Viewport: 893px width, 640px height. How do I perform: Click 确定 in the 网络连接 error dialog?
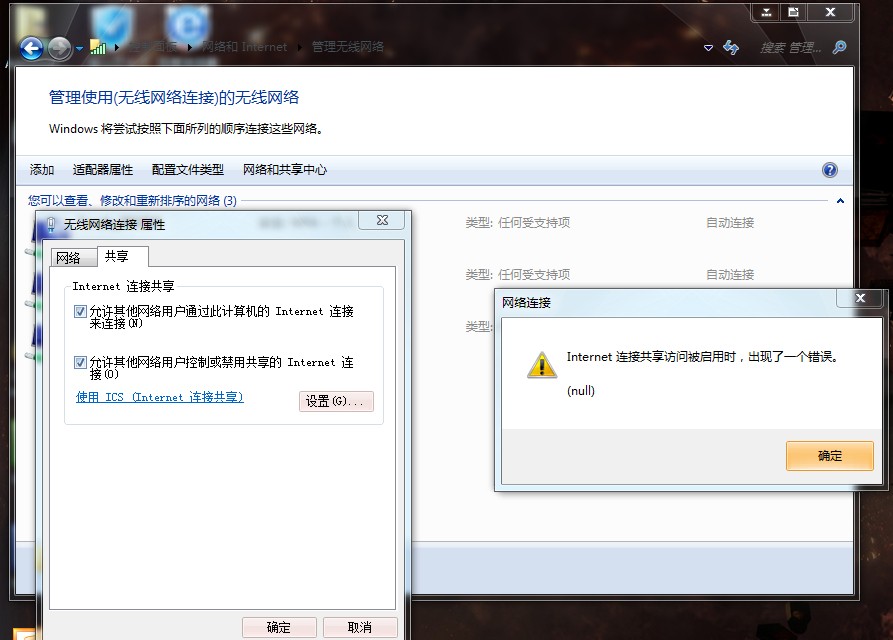[x=830, y=456]
